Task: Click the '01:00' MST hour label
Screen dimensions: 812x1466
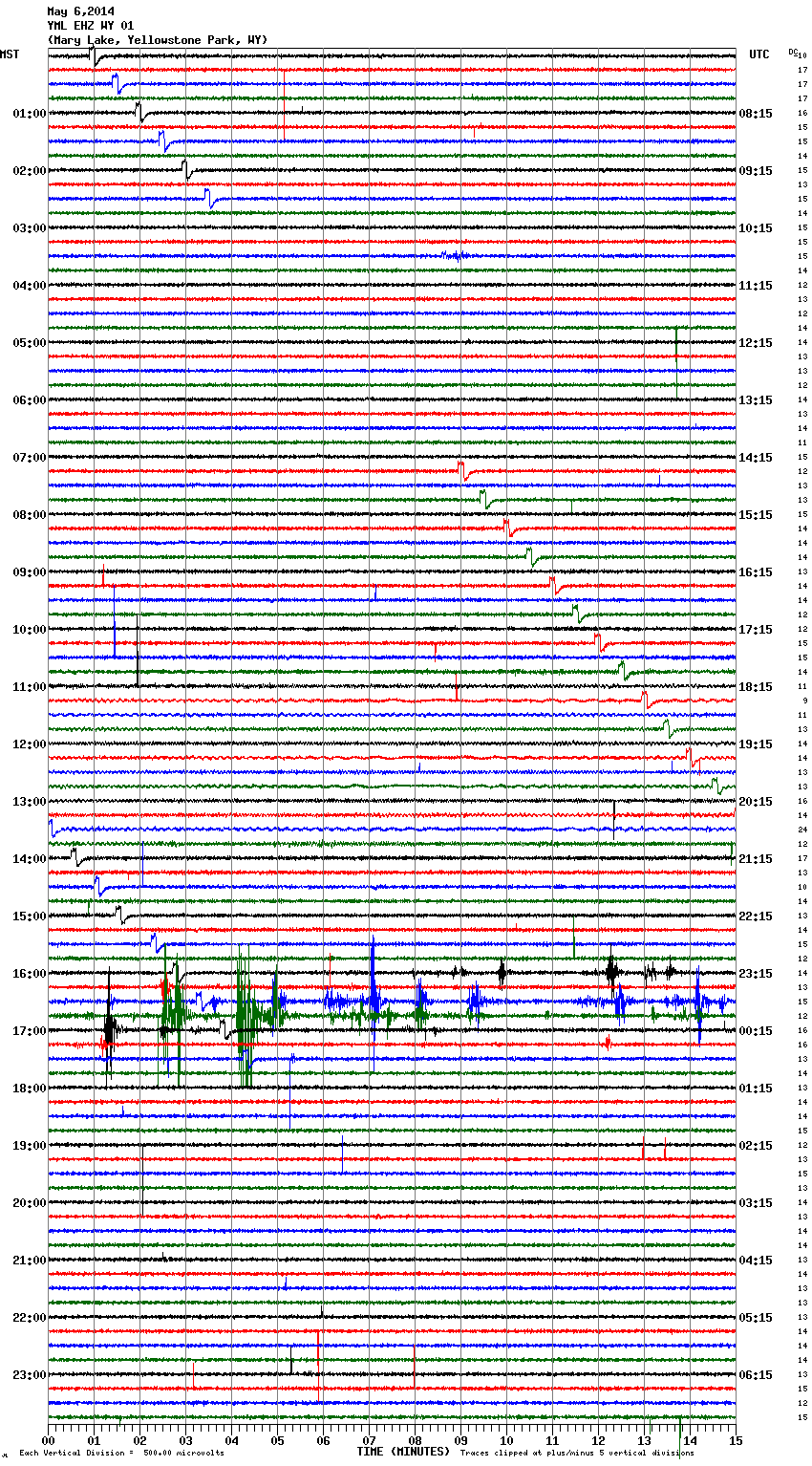Action: tap(29, 114)
